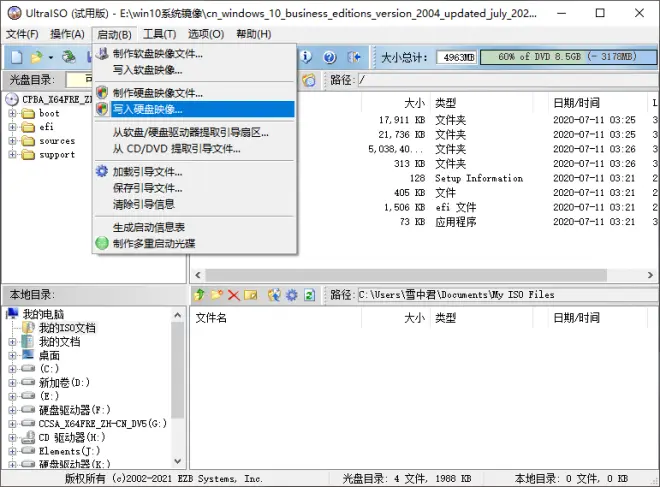660x487 pixels.
Task: Click the New folder icon in local toolbar
Action: click(x=217, y=295)
